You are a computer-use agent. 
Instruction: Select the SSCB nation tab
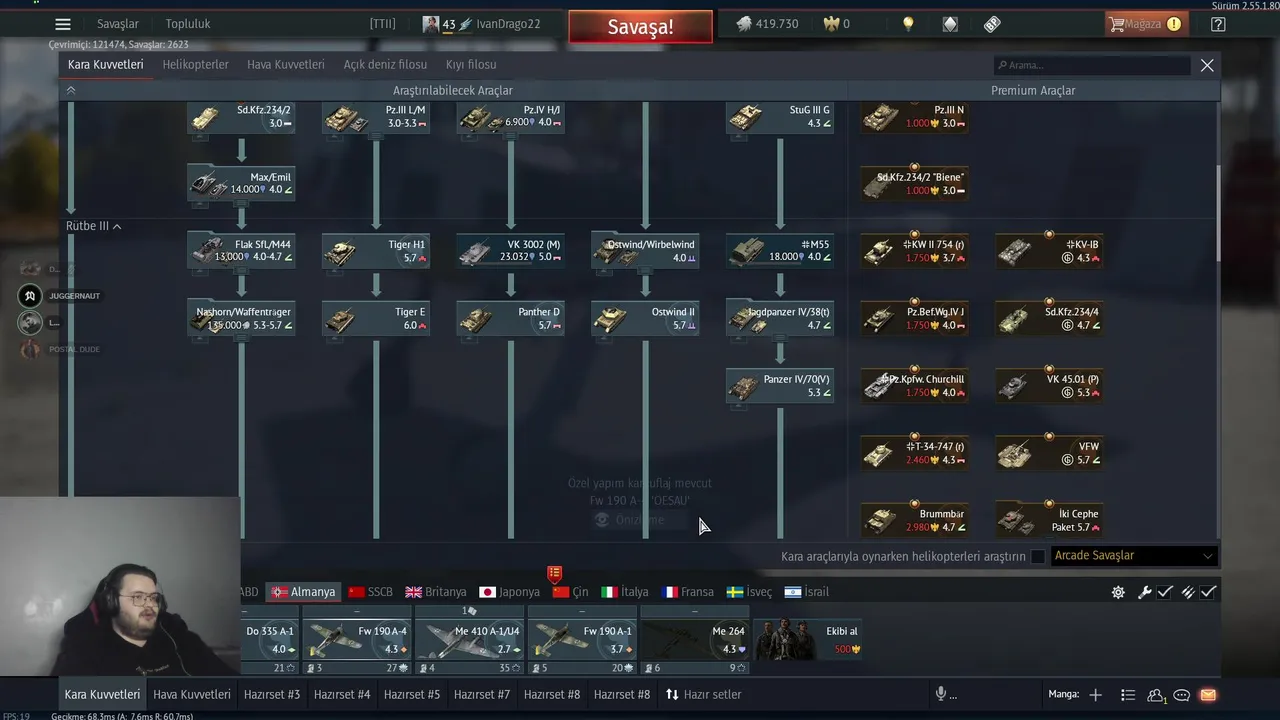pyautogui.click(x=370, y=592)
